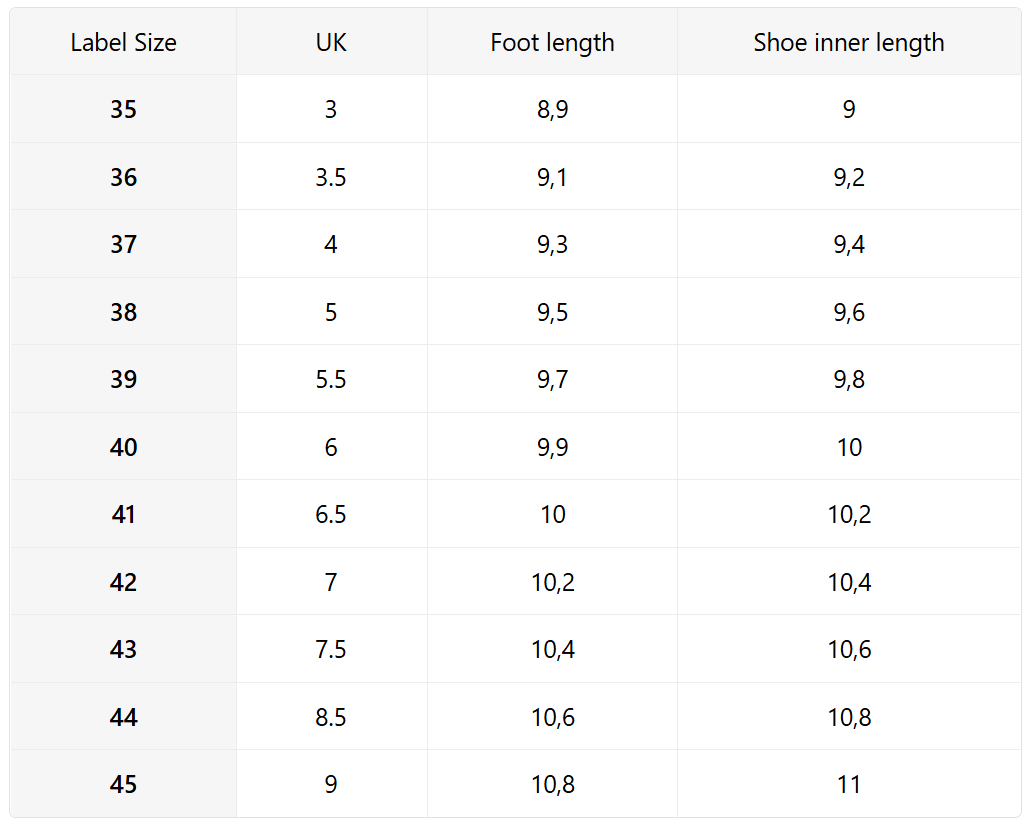The height and width of the screenshot is (829, 1032).
Task: Select label size 35 cell
Action: 123,110
